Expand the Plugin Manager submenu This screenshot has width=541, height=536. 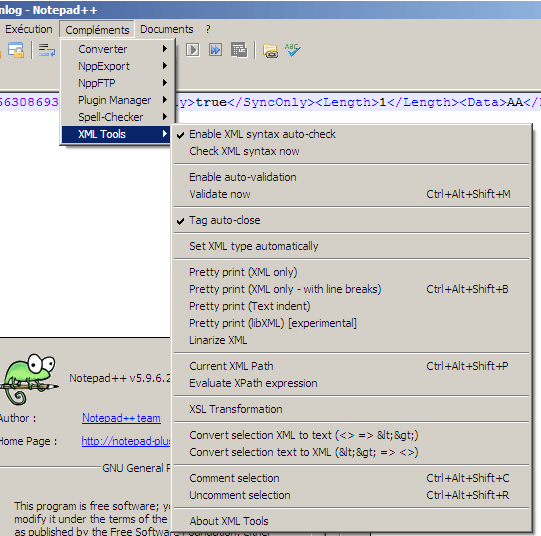click(116, 100)
